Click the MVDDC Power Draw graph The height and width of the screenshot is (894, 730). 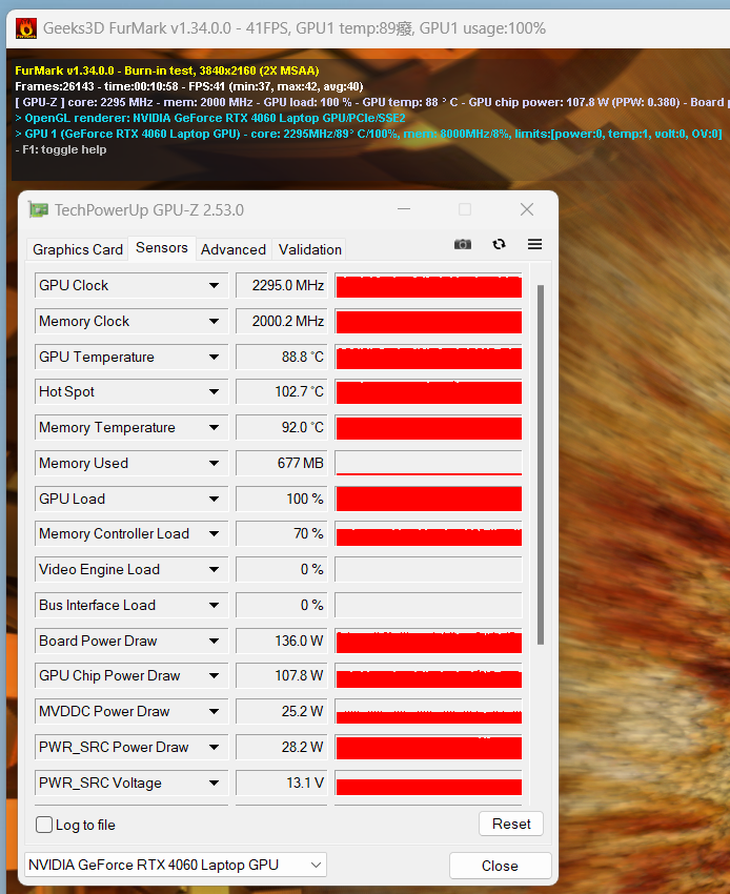pyautogui.click(x=428, y=712)
